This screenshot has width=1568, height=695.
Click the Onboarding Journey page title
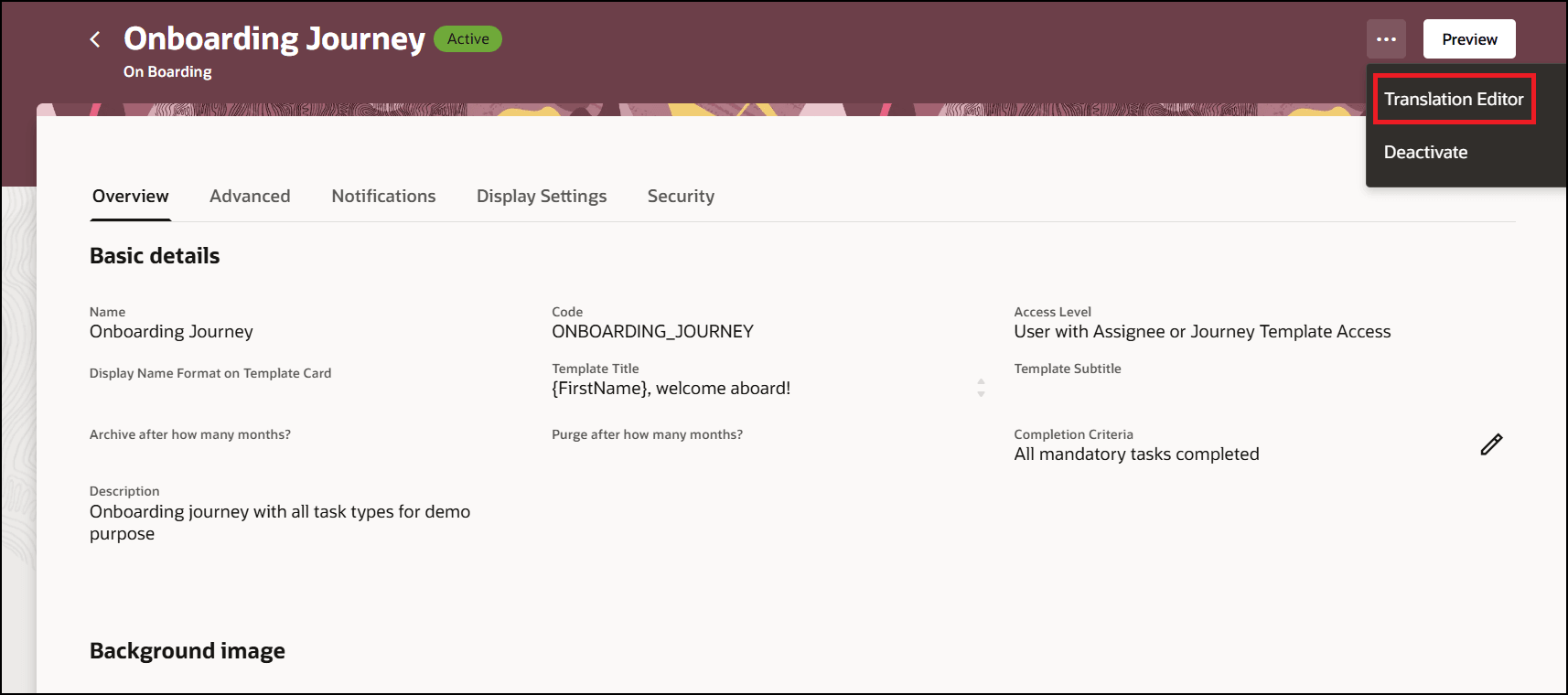pos(274,38)
